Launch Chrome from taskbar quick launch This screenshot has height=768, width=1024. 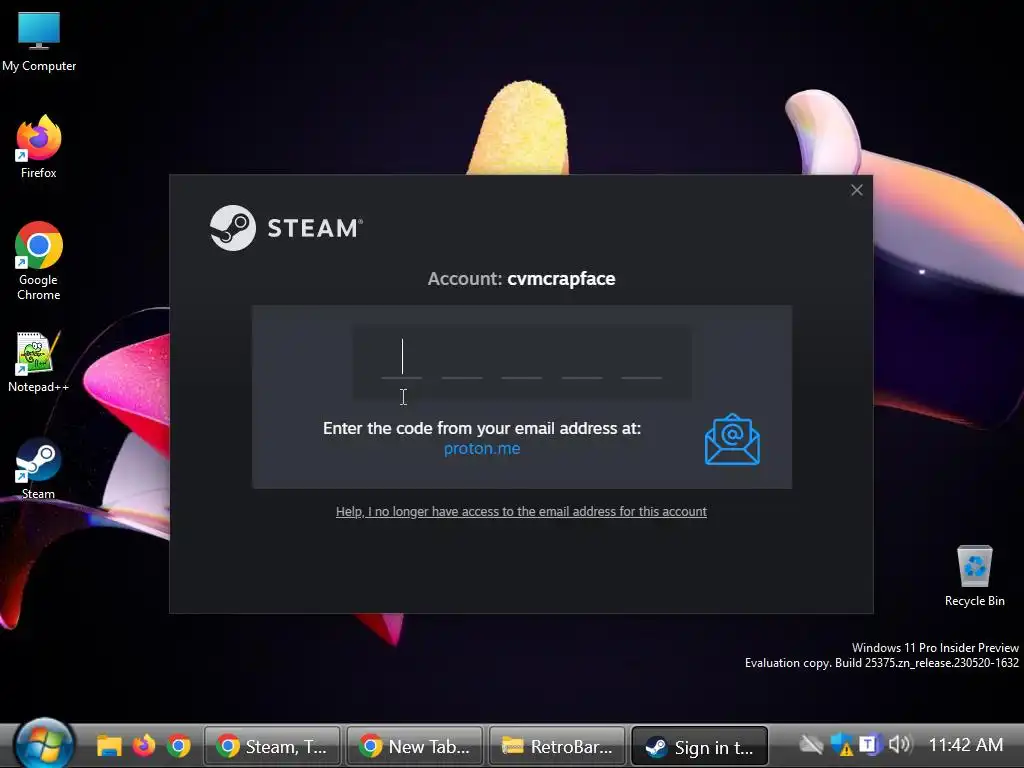pos(178,745)
